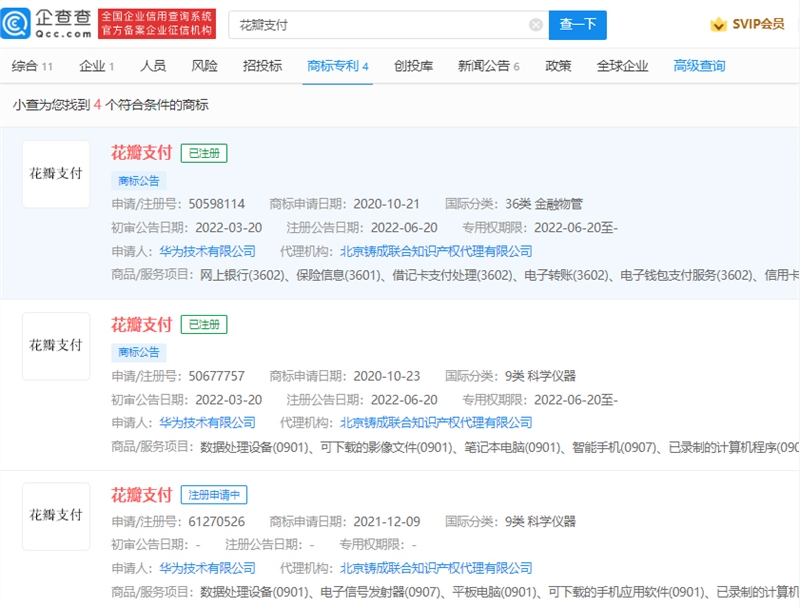Screen dimensions: 800x607
Task: Click the third result's trademark thumbnail
Action: tap(56, 516)
